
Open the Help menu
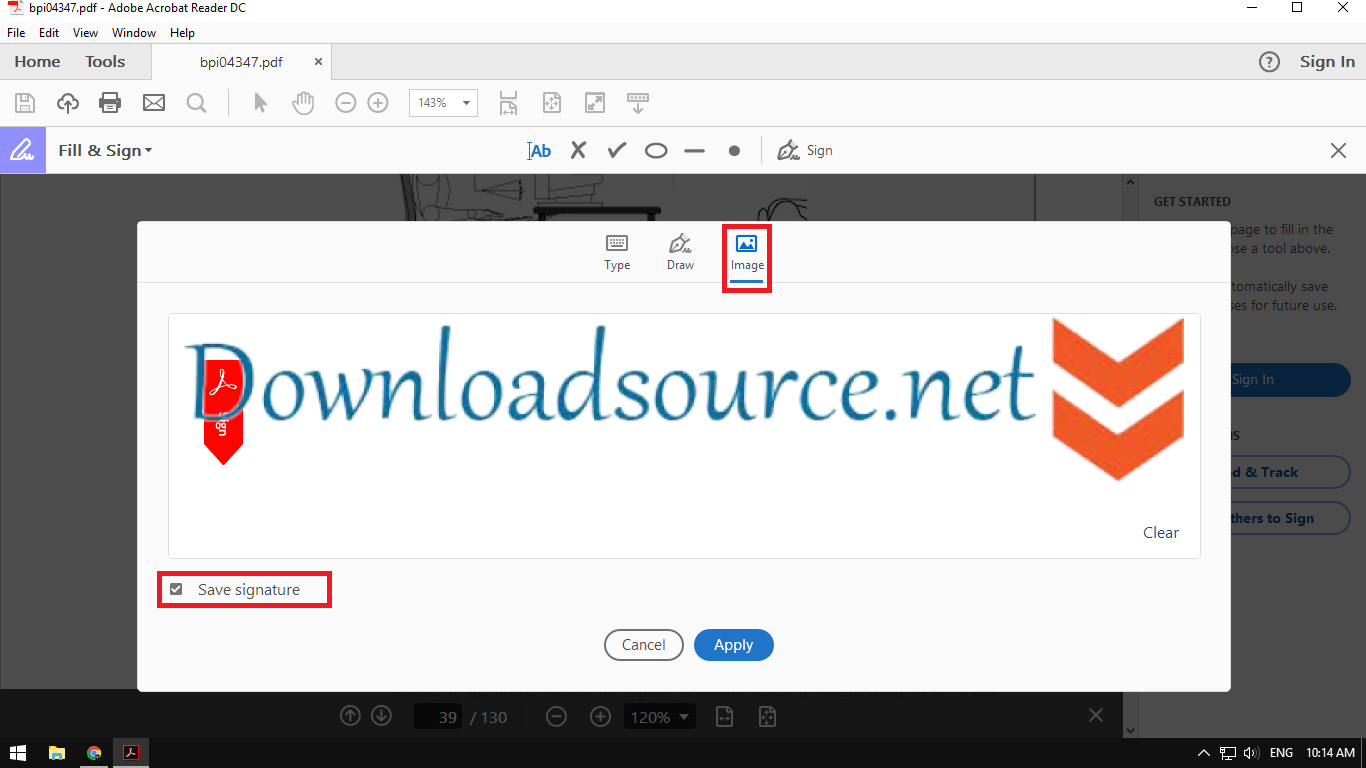(182, 33)
